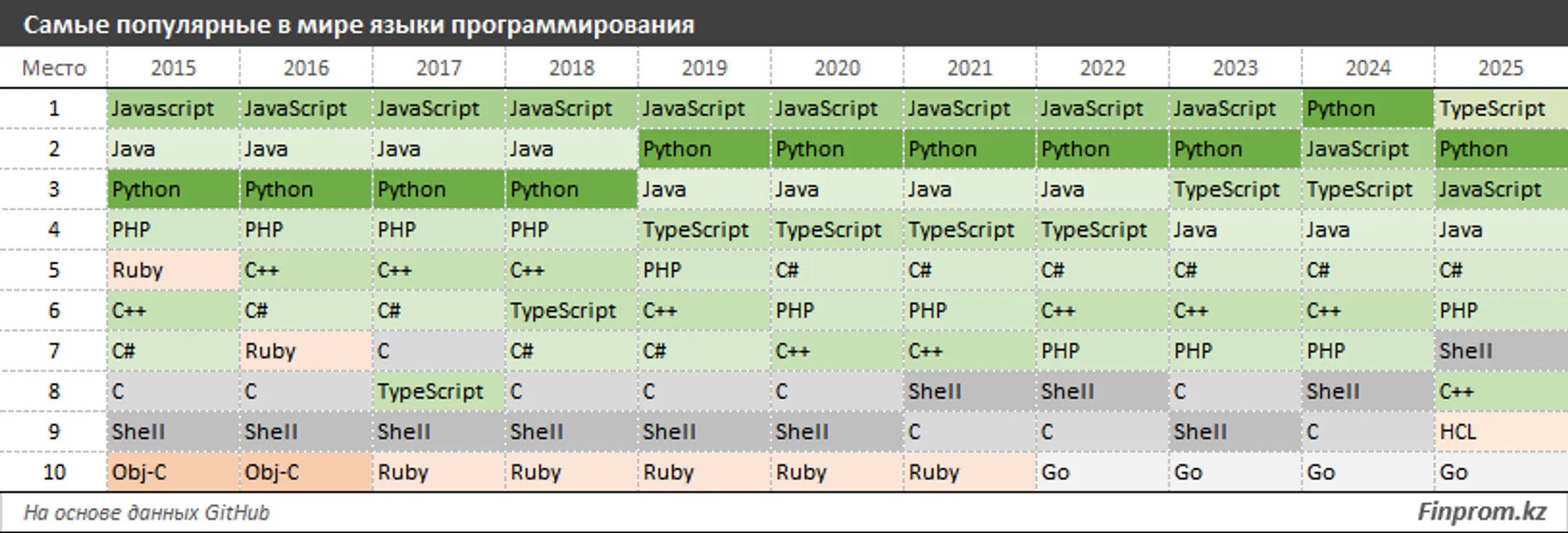Click rank number 1 row label
Screen dimensions: 1568x533
click(54, 109)
